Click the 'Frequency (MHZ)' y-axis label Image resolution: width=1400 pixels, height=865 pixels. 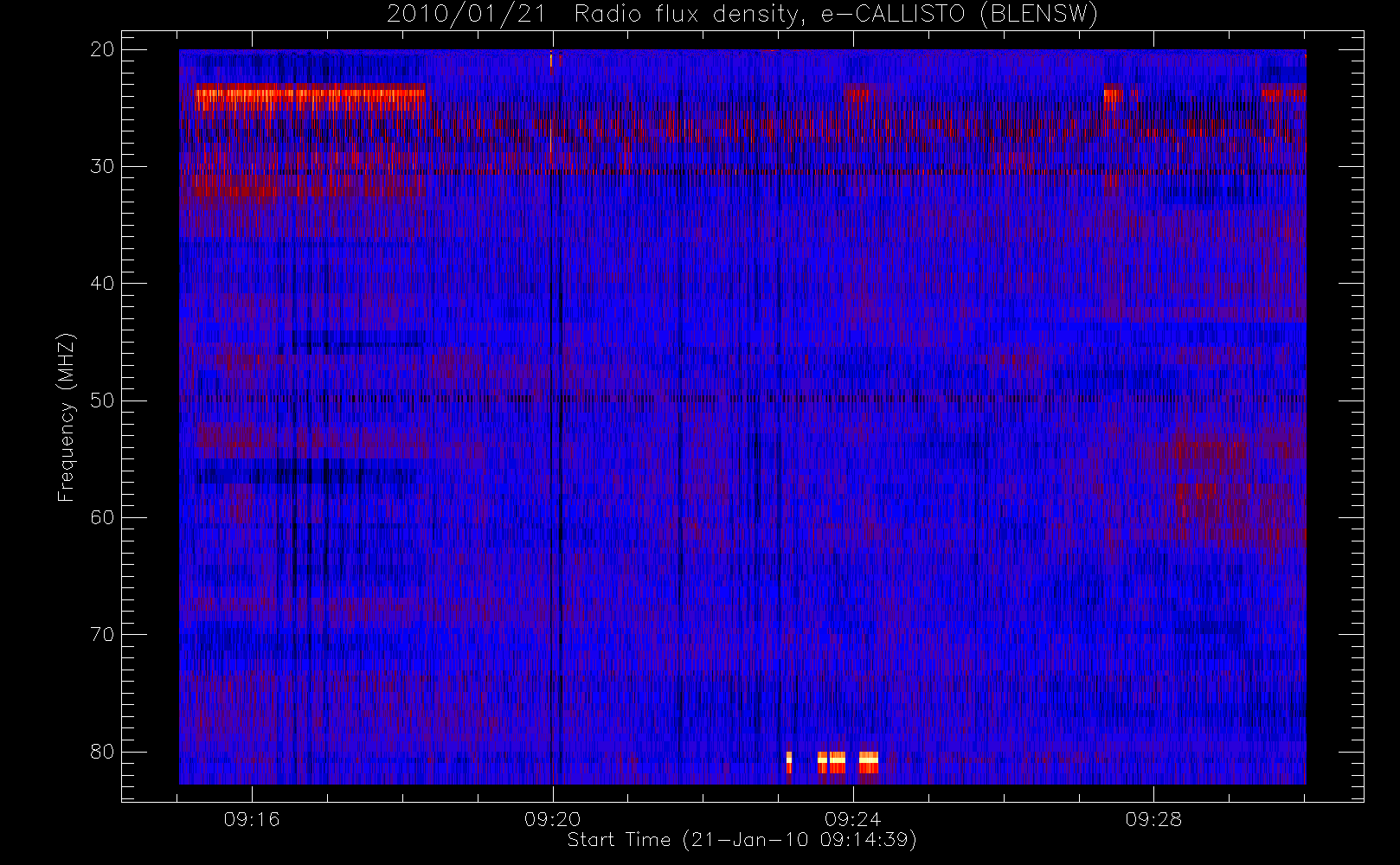[x=67, y=417]
